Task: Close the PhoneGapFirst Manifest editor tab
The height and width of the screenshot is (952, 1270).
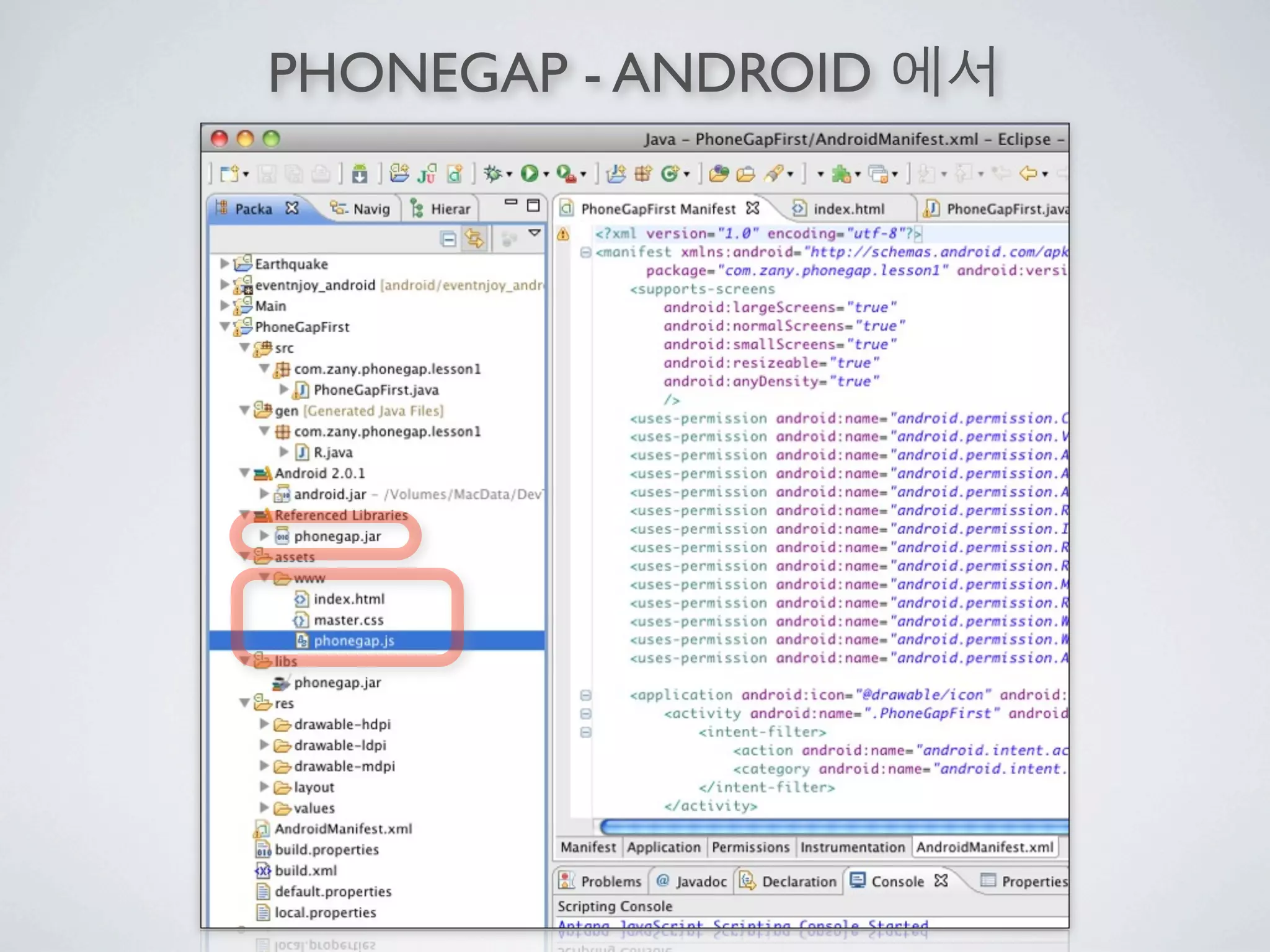Action: point(752,208)
